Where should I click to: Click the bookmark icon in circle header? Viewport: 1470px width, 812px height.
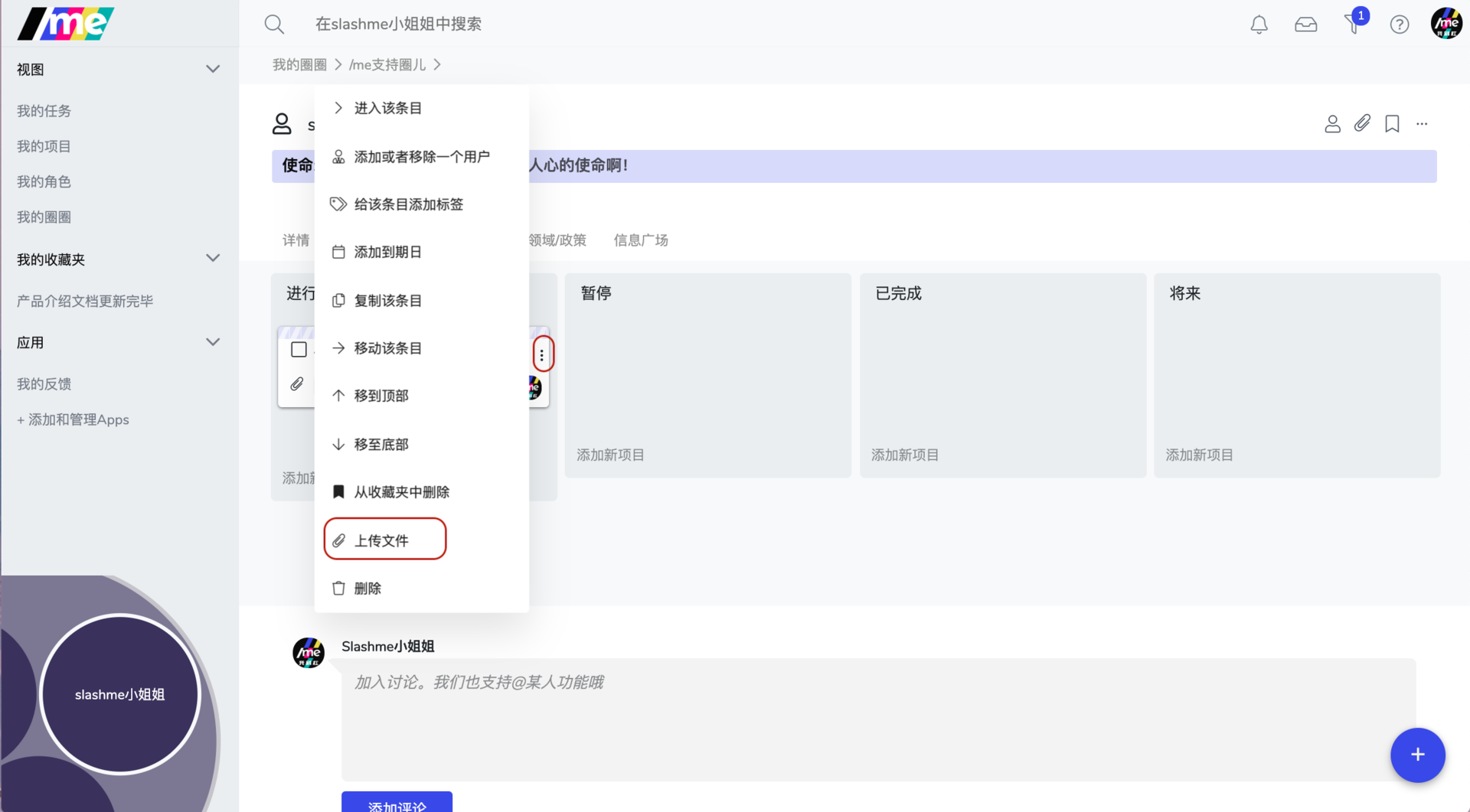pyautogui.click(x=1392, y=123)
